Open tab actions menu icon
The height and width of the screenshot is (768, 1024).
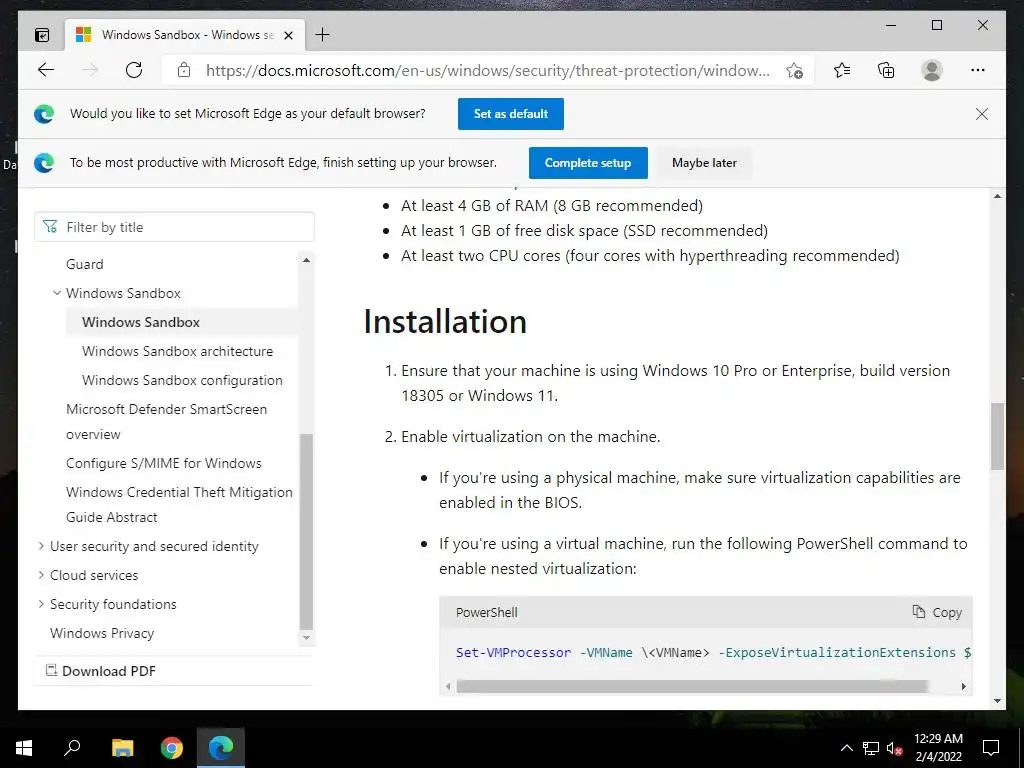pyautogui.click(x=42, y=35)
